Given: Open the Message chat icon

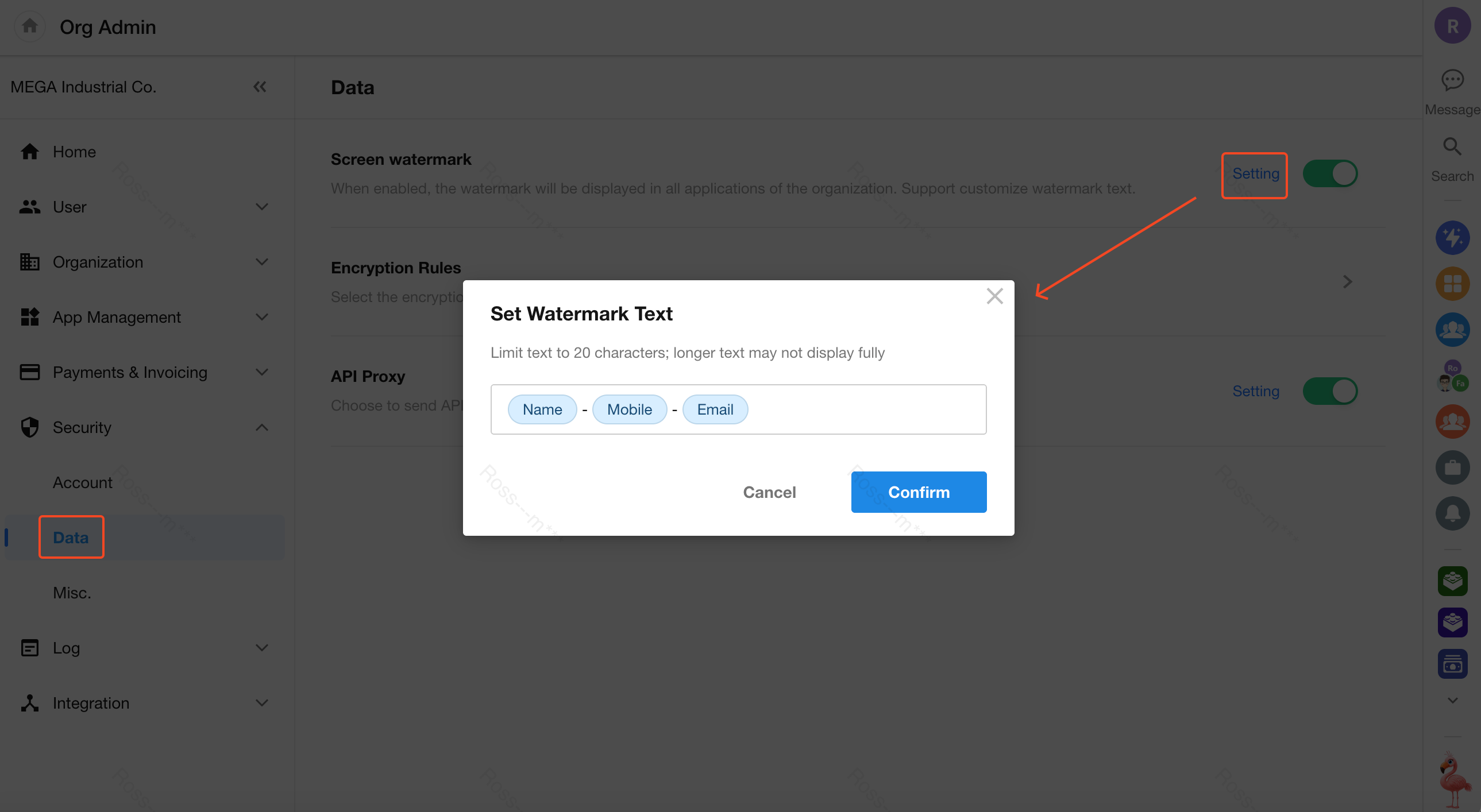Looking at the screenshot, I should coord(1452,80).
